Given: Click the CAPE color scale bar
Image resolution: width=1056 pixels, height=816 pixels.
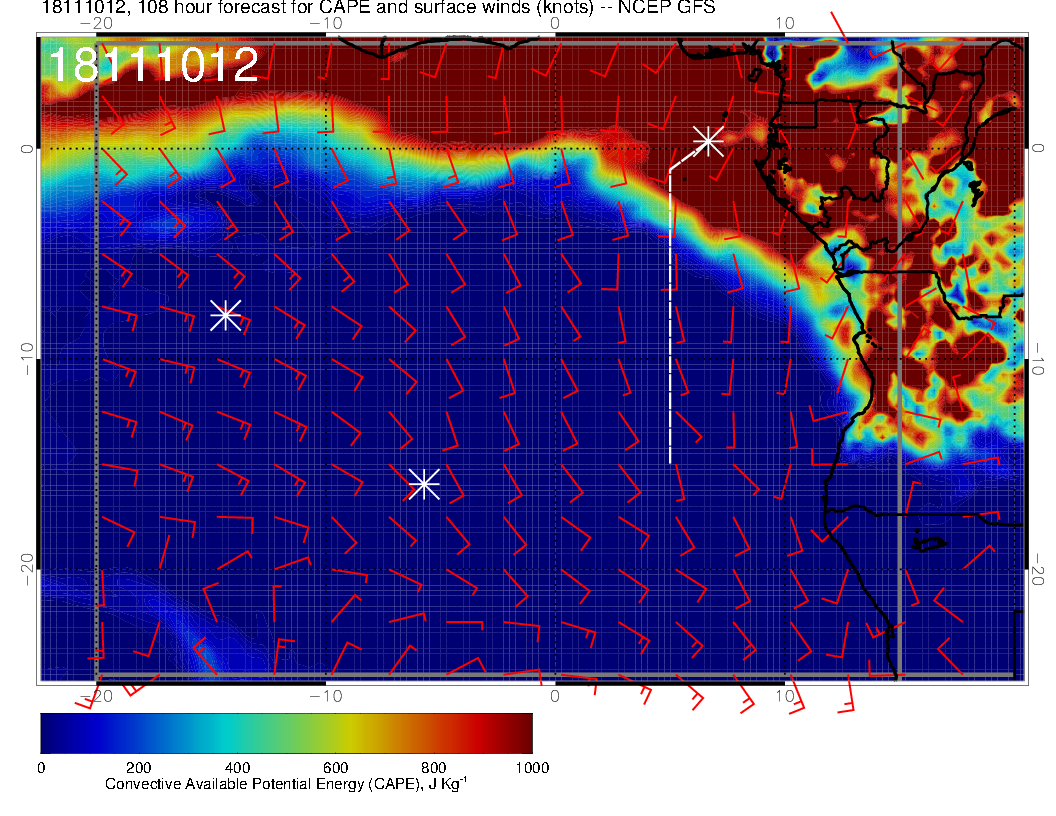Looking at the screenshot, I should pos(286,733).
